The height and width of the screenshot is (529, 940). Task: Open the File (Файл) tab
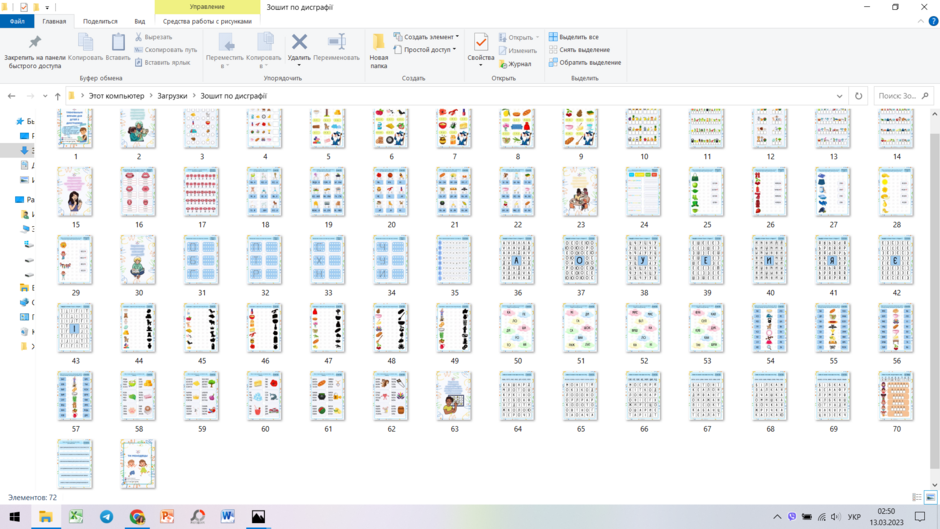[x=17, y=21]
